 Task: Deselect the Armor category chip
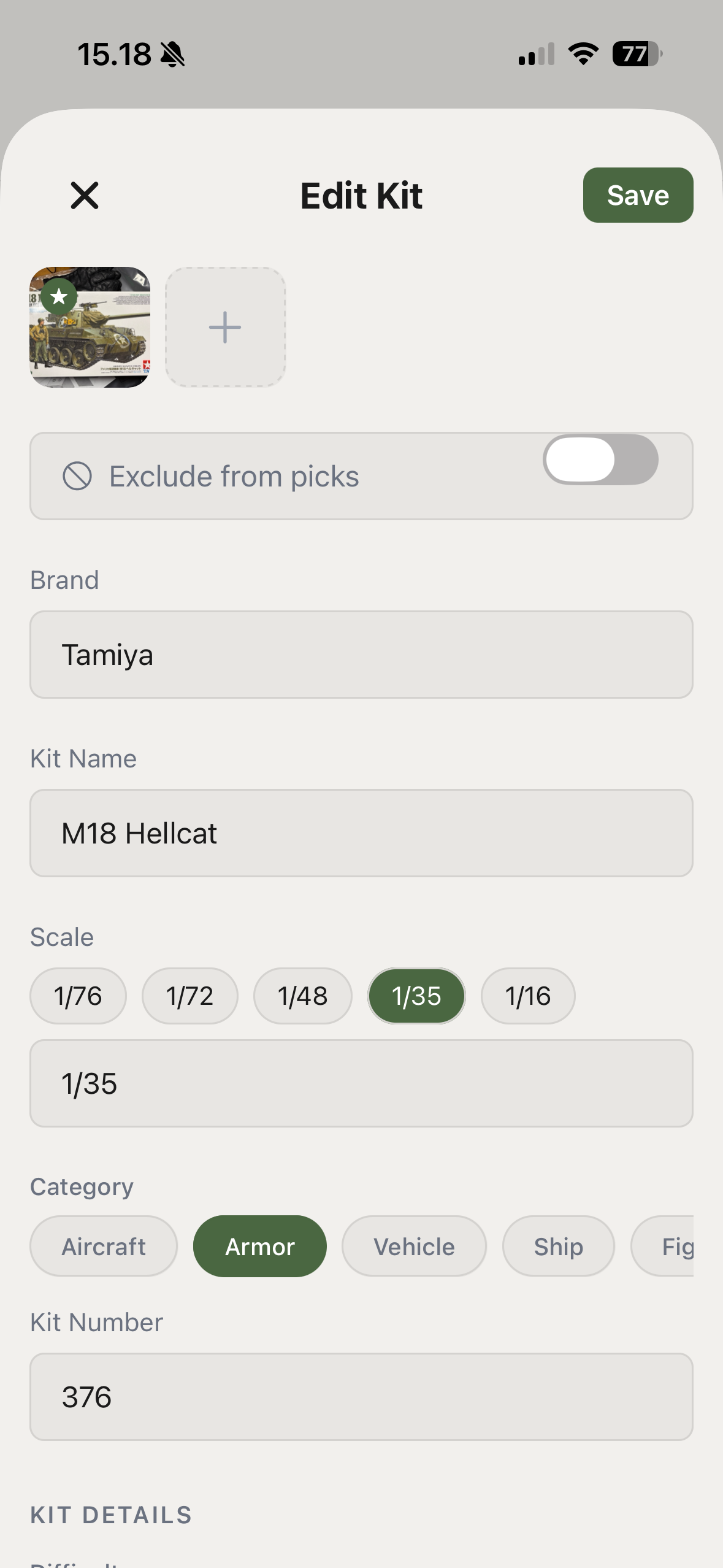click(260, 1246)
